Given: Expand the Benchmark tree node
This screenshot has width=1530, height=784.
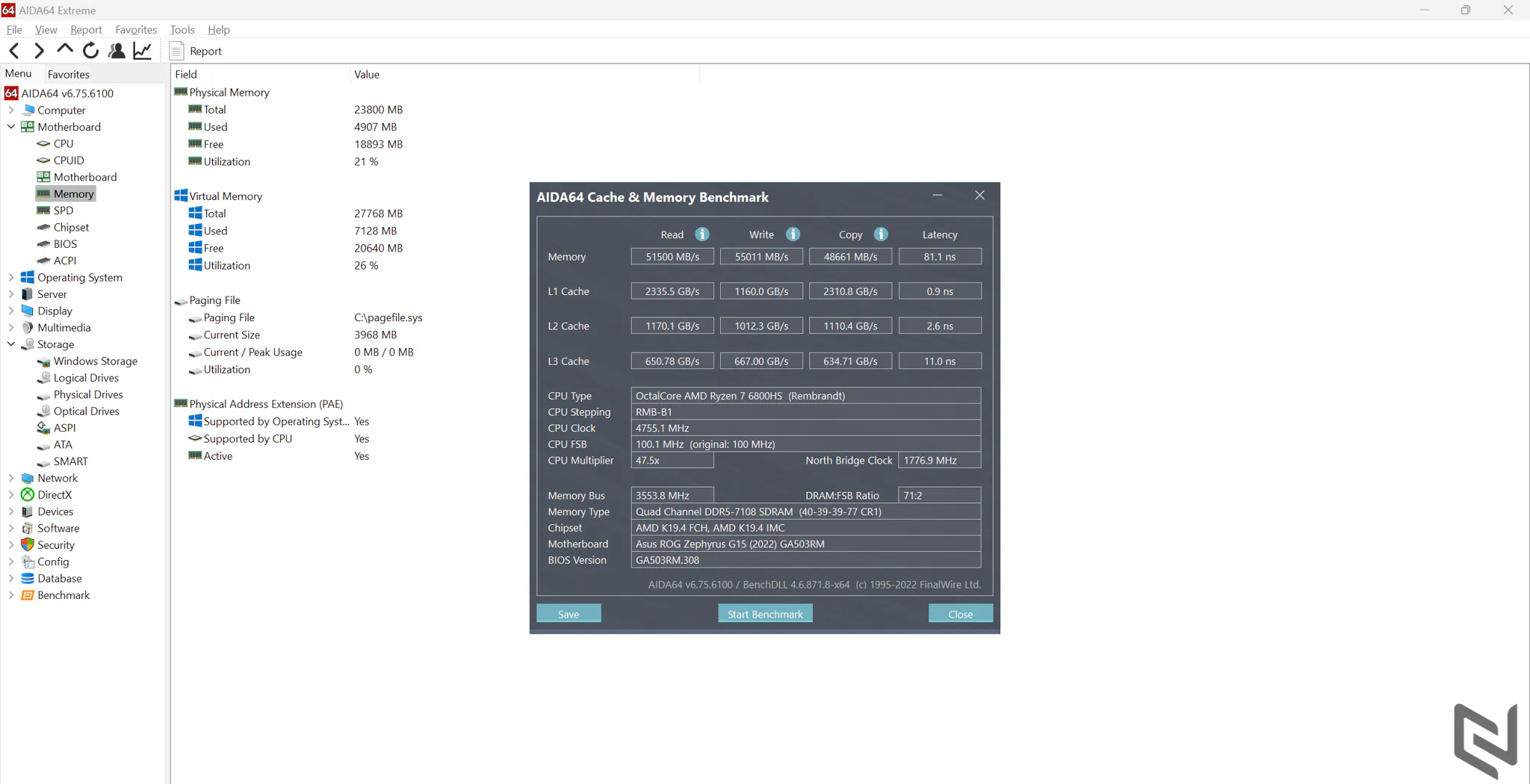Looking at the screenshot, I should (x=11, y=595).
